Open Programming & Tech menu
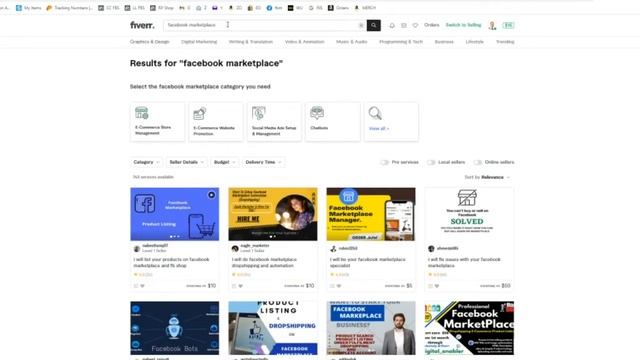640x360 pixels. tap(401, 42)
